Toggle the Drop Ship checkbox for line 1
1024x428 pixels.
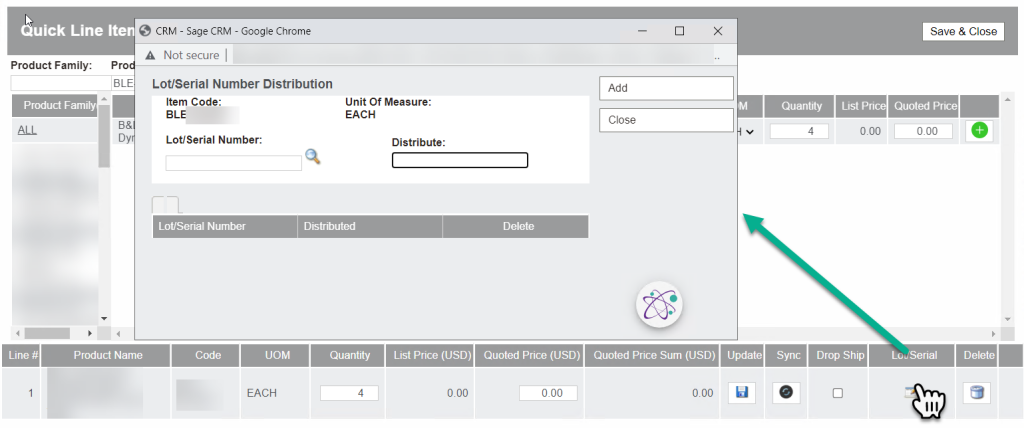(x=837, y=393)
